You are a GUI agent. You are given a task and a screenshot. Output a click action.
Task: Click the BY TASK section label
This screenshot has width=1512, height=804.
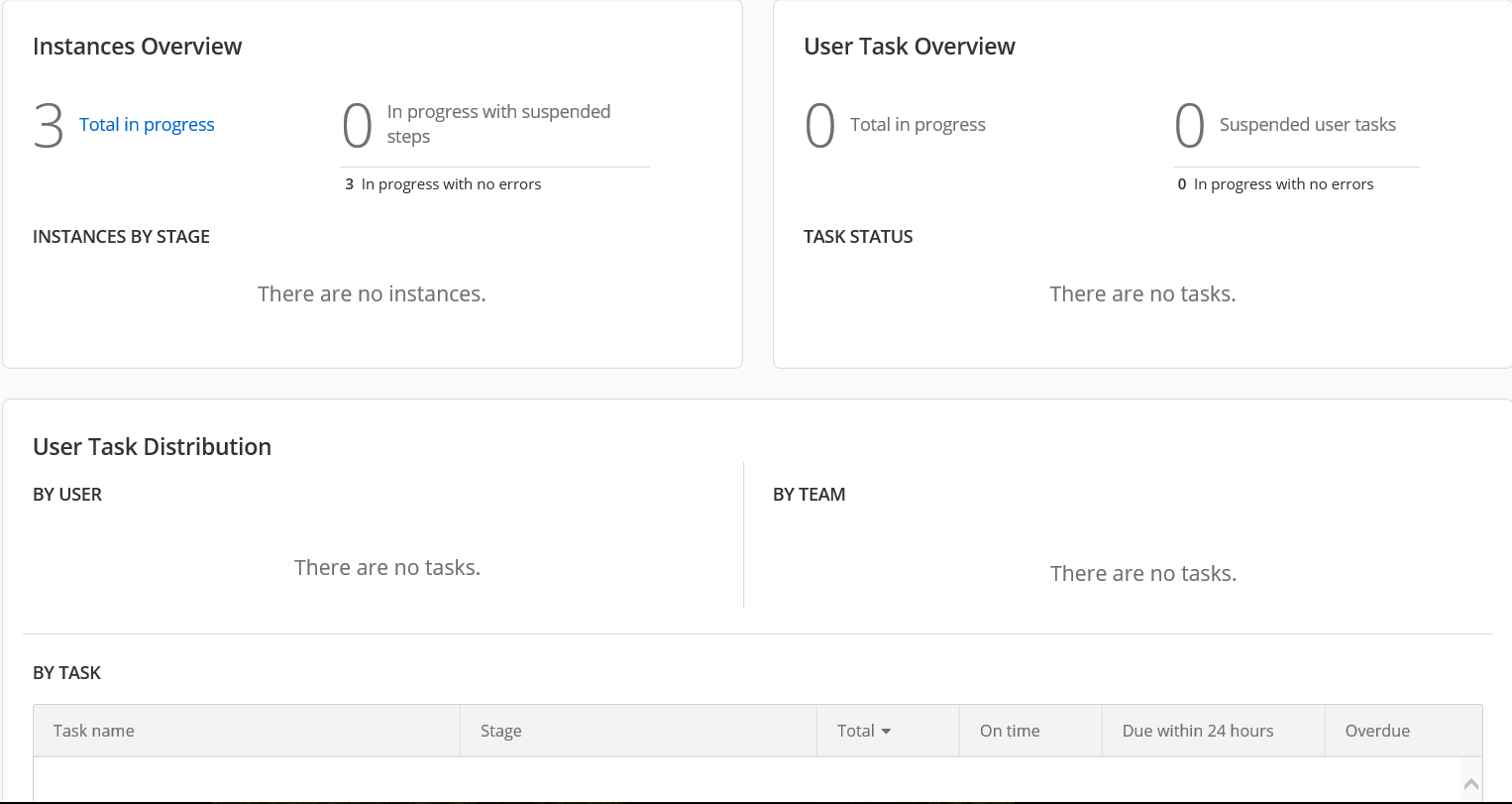pyautogui.click(x=66, y=673)
